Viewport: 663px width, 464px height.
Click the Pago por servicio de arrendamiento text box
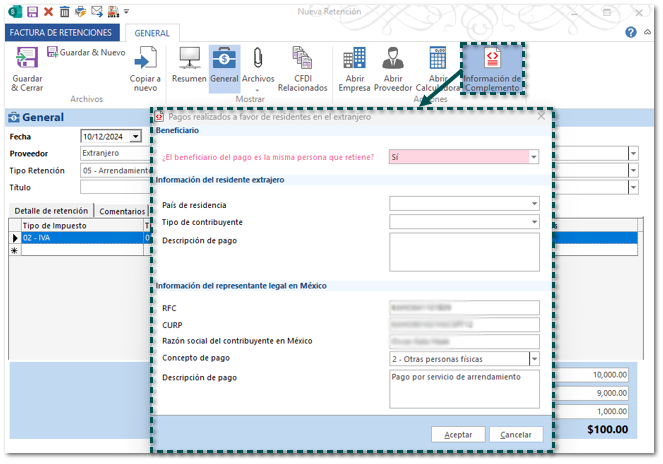464,389
